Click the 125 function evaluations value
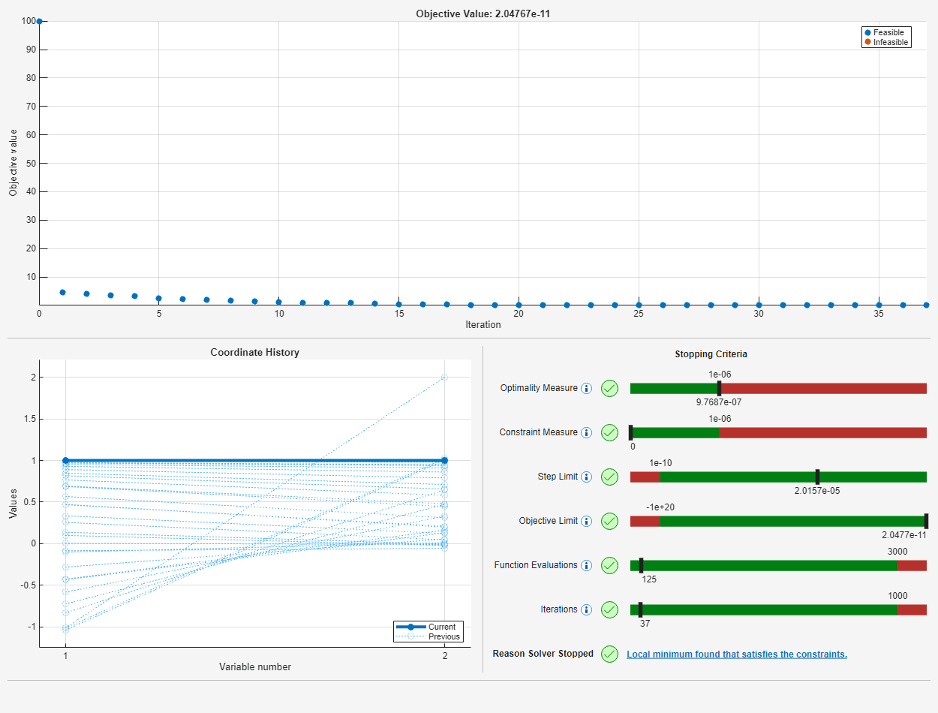 tap(649, 579)
